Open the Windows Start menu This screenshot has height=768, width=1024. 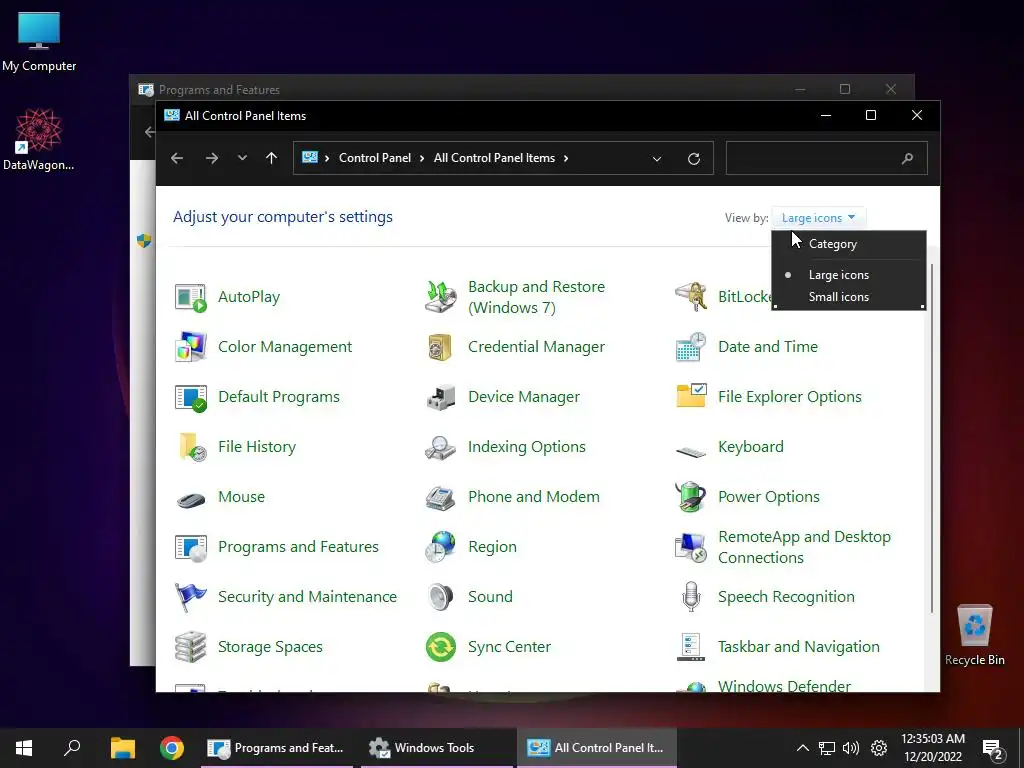24,748
